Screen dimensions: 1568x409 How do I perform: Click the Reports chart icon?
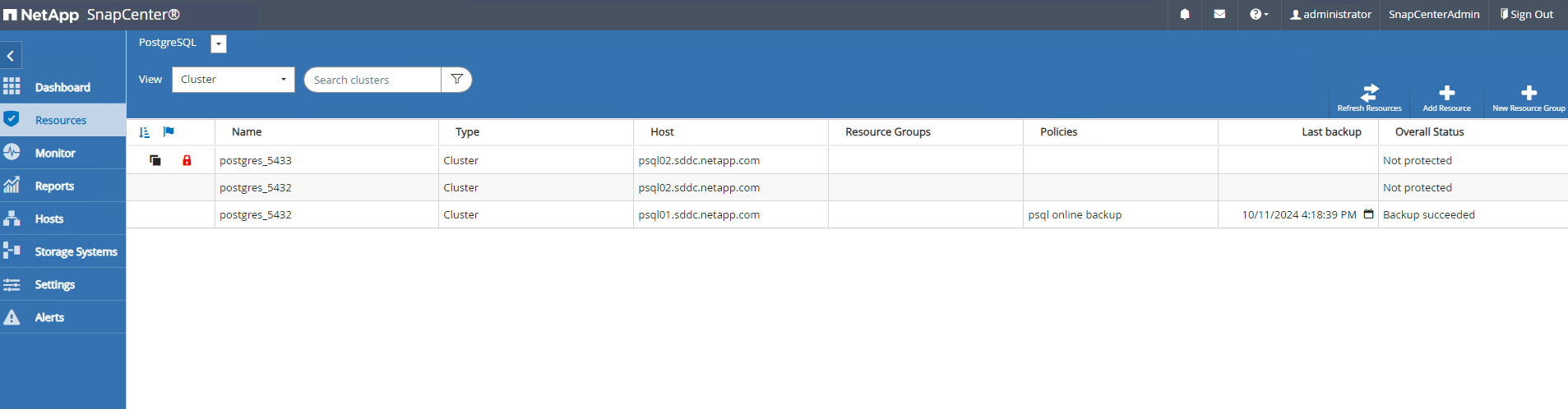click(12, 185)
